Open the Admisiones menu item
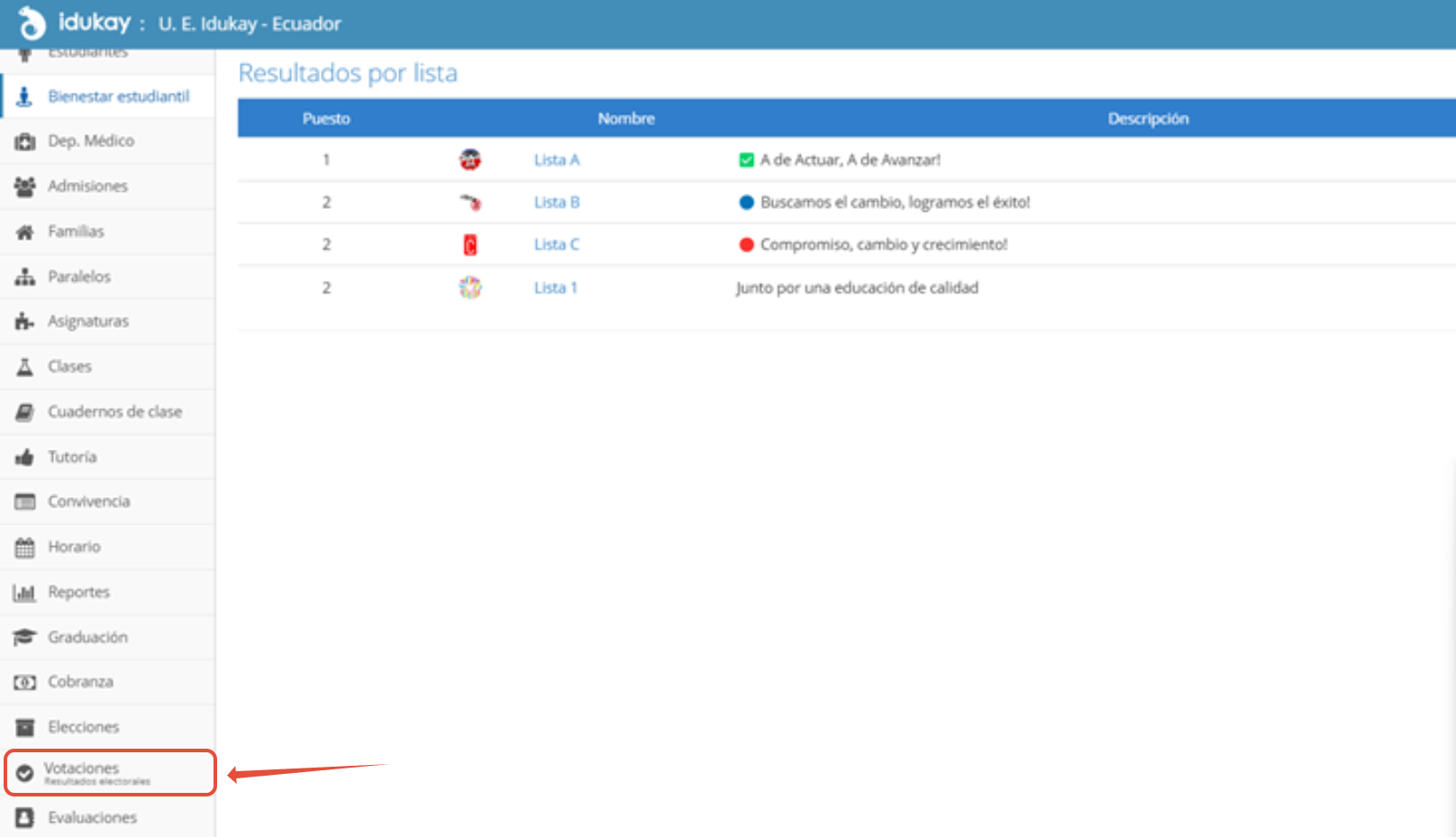The image size is (1456, 837). pos(108,187)
